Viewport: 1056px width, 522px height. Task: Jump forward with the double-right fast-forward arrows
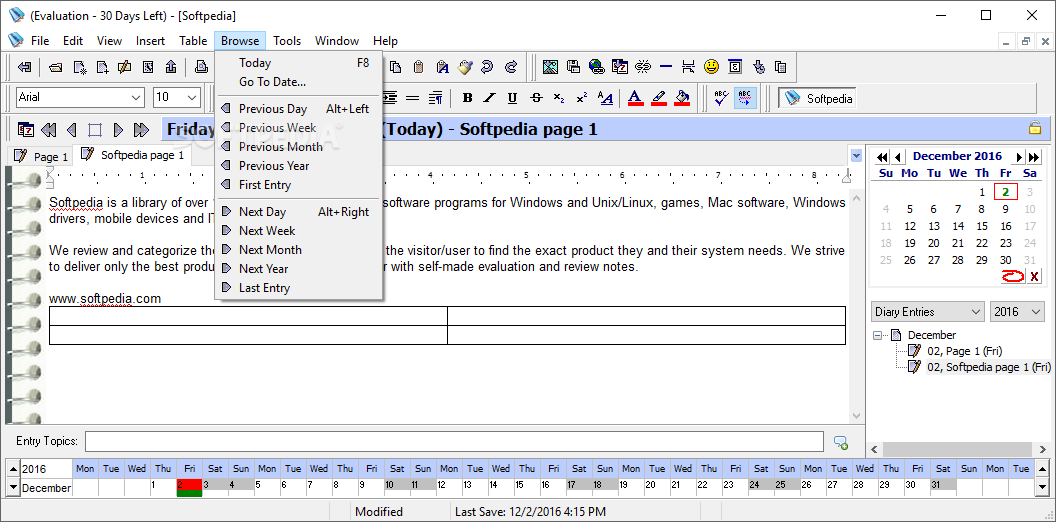point(141,129)
